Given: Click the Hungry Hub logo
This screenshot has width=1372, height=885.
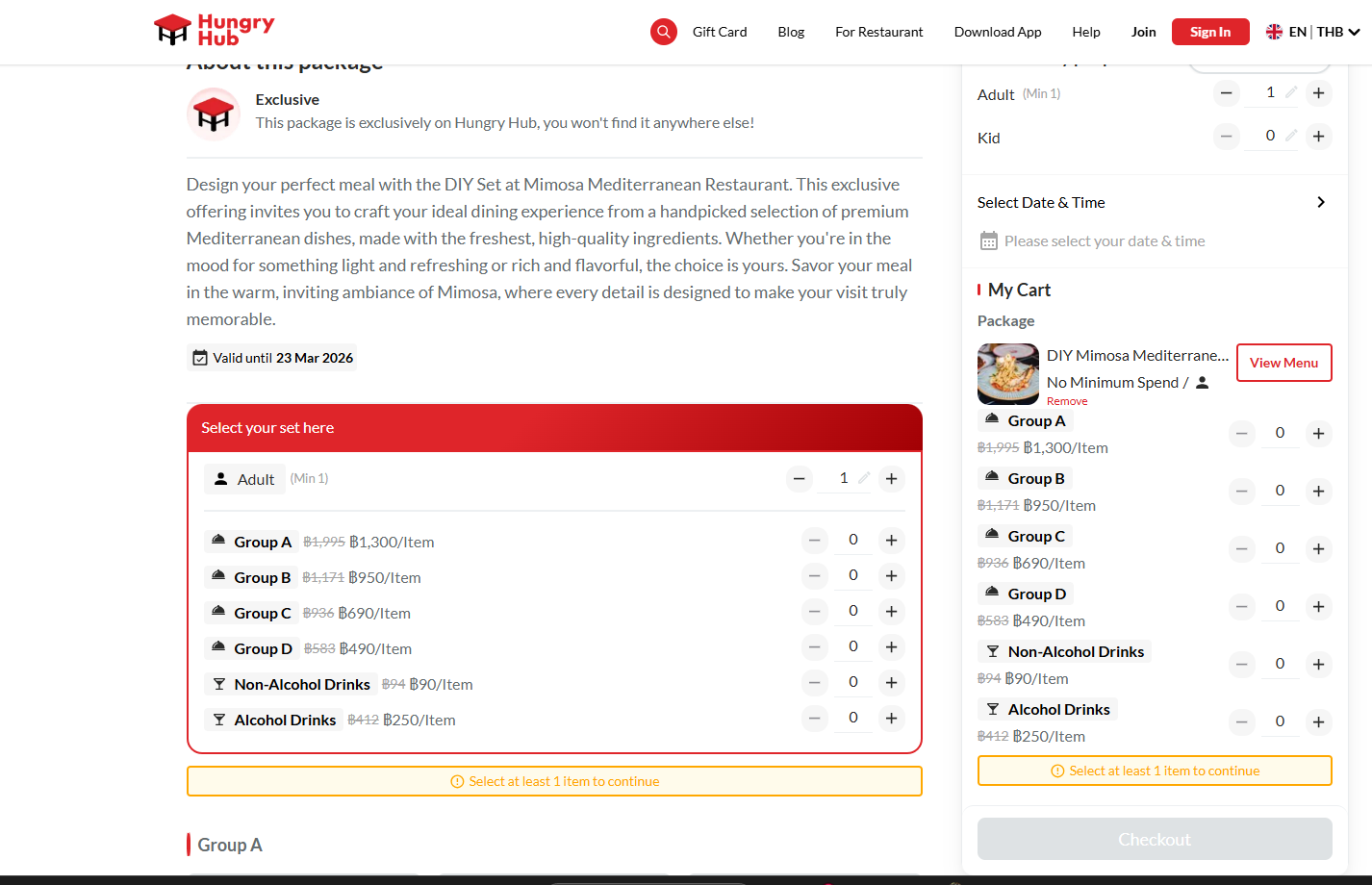Looking at the screenshot, I should 215,30.
